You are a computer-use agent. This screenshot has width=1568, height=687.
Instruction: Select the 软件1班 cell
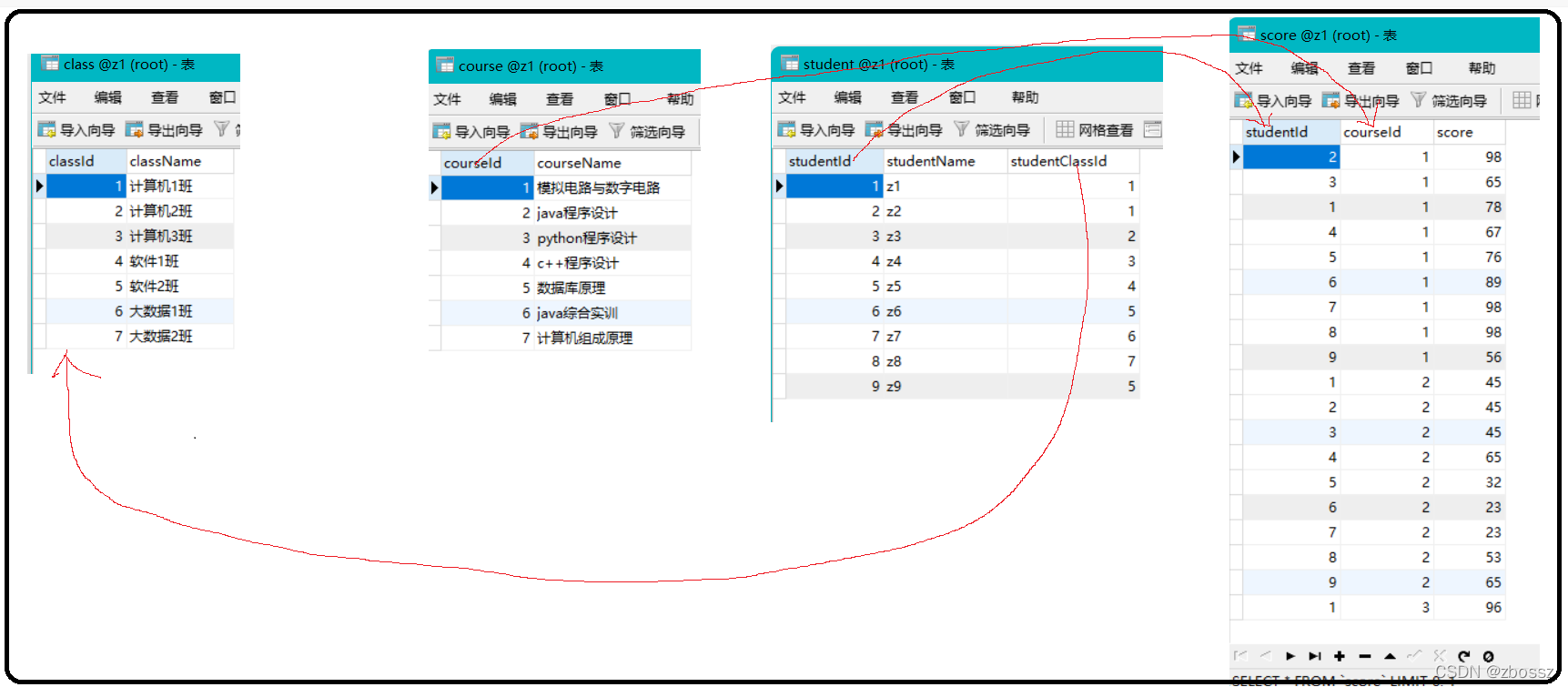click(x=180, y=261)
